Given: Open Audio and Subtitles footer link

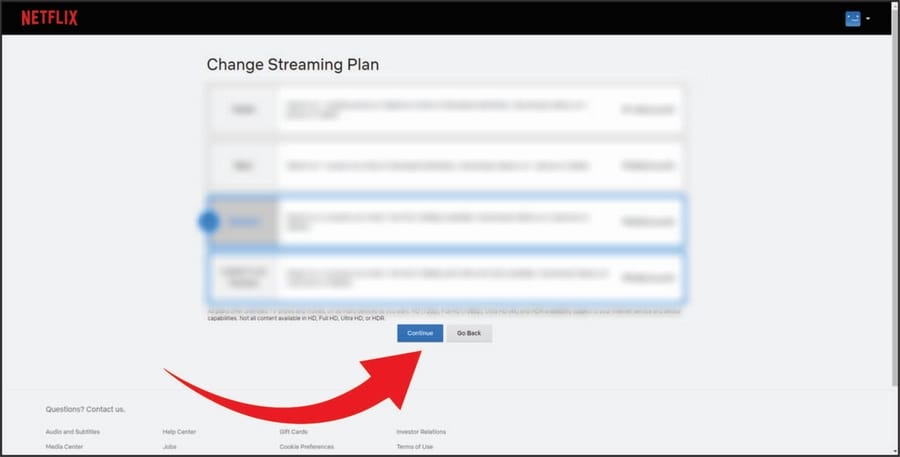Looking at the screenshot, I should coord(73,432).
